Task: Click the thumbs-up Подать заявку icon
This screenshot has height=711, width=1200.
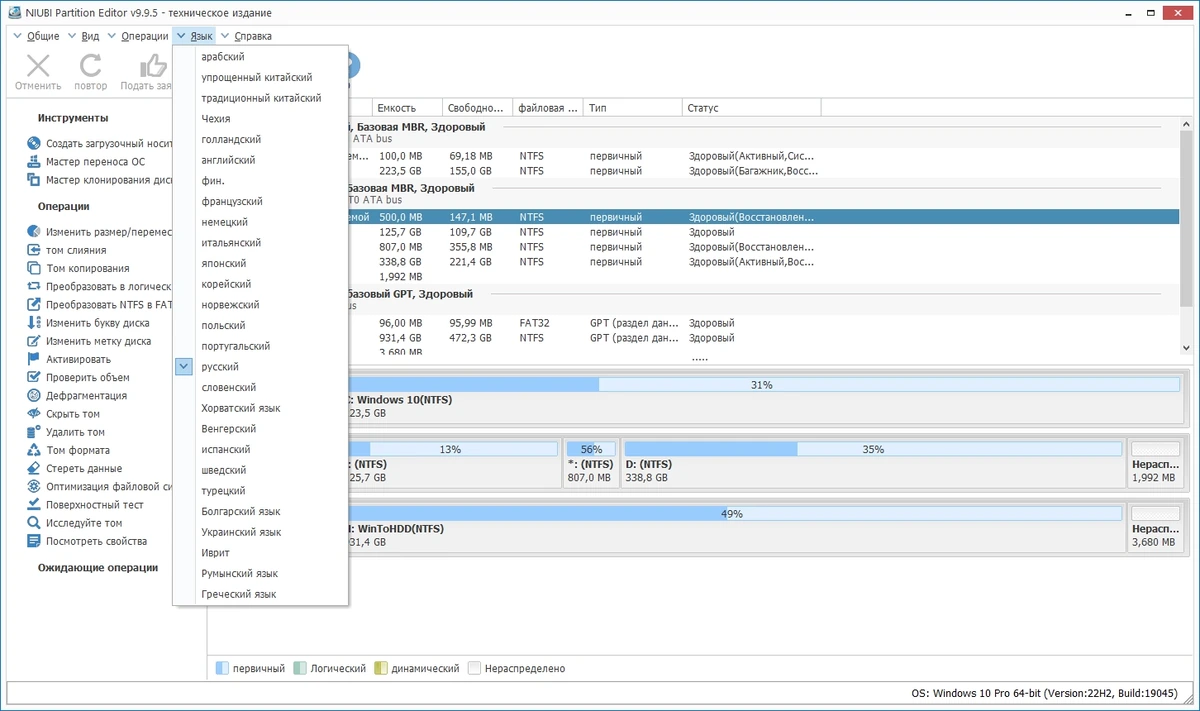Action: (154, 66)
